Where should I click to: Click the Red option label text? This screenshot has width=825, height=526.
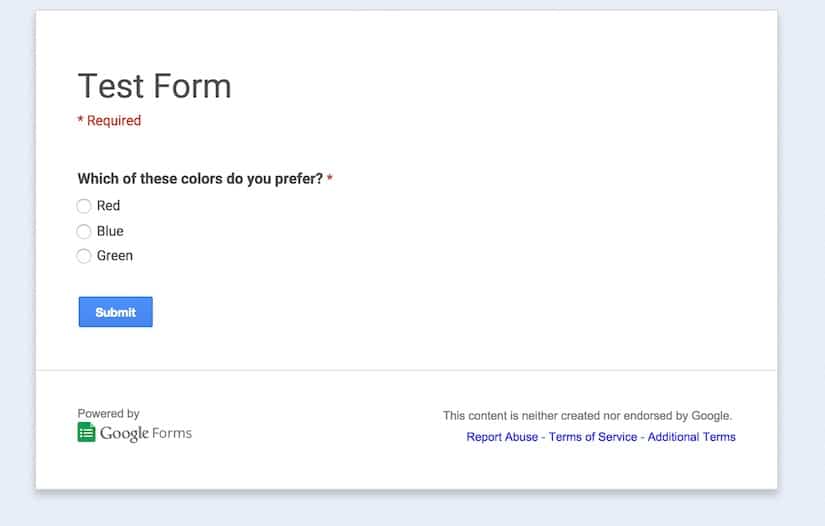(108, 206)
